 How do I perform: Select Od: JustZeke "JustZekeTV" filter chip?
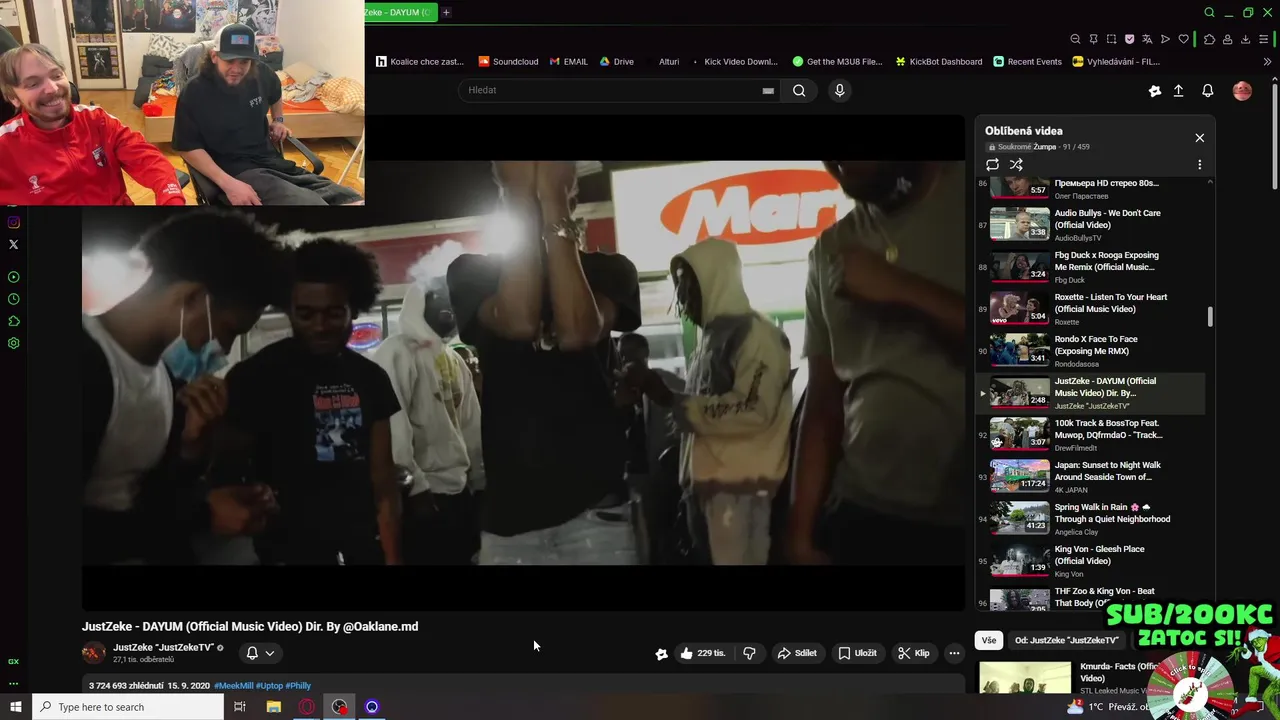click(x=1066, y=640)
